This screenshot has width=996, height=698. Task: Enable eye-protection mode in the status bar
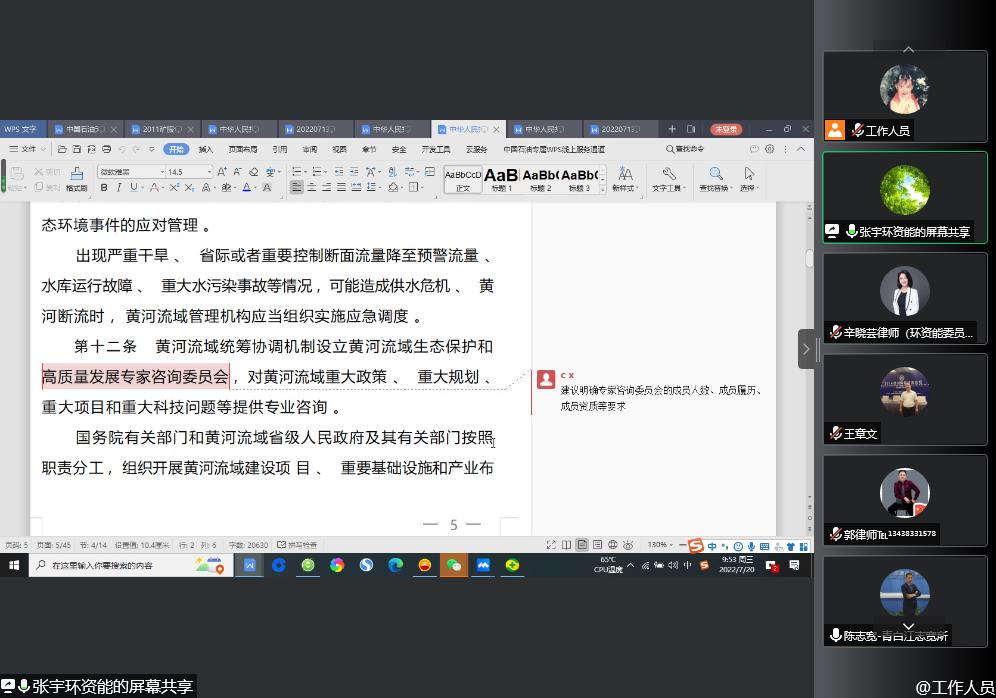click(627, 545)
